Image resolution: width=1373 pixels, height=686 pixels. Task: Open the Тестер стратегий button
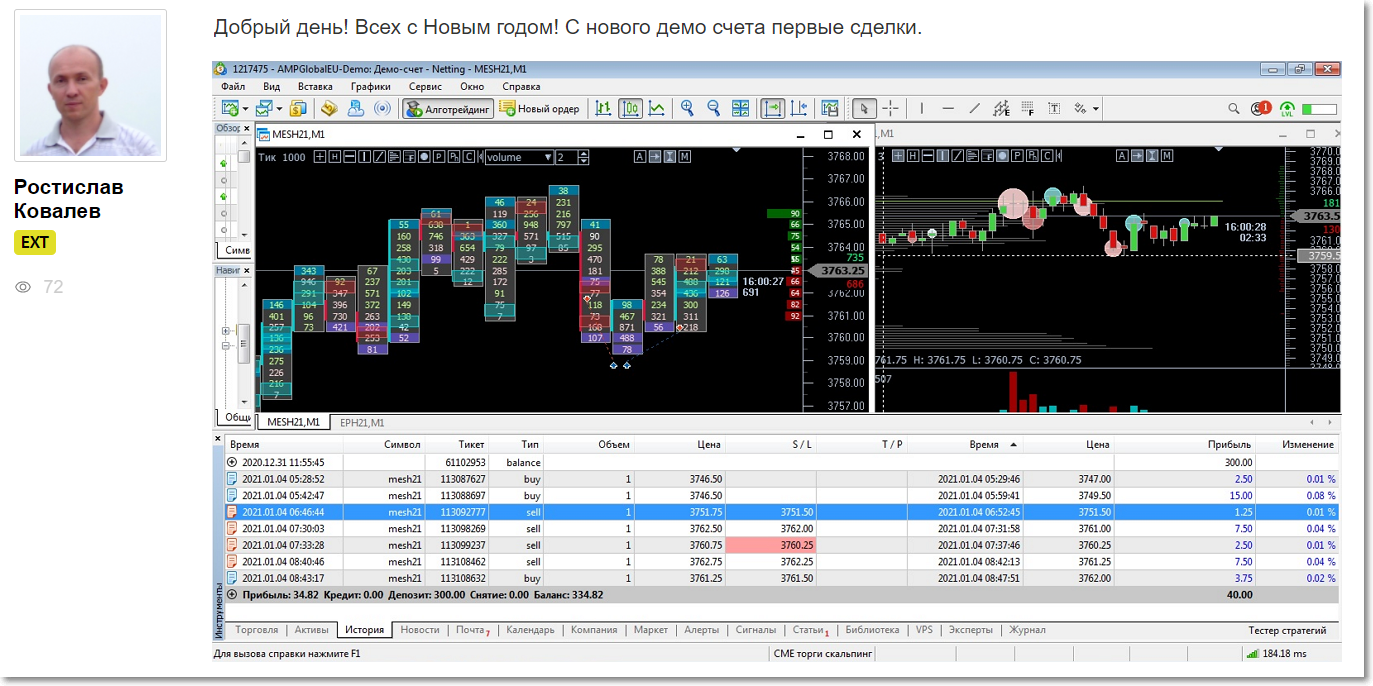[1287, 630]
